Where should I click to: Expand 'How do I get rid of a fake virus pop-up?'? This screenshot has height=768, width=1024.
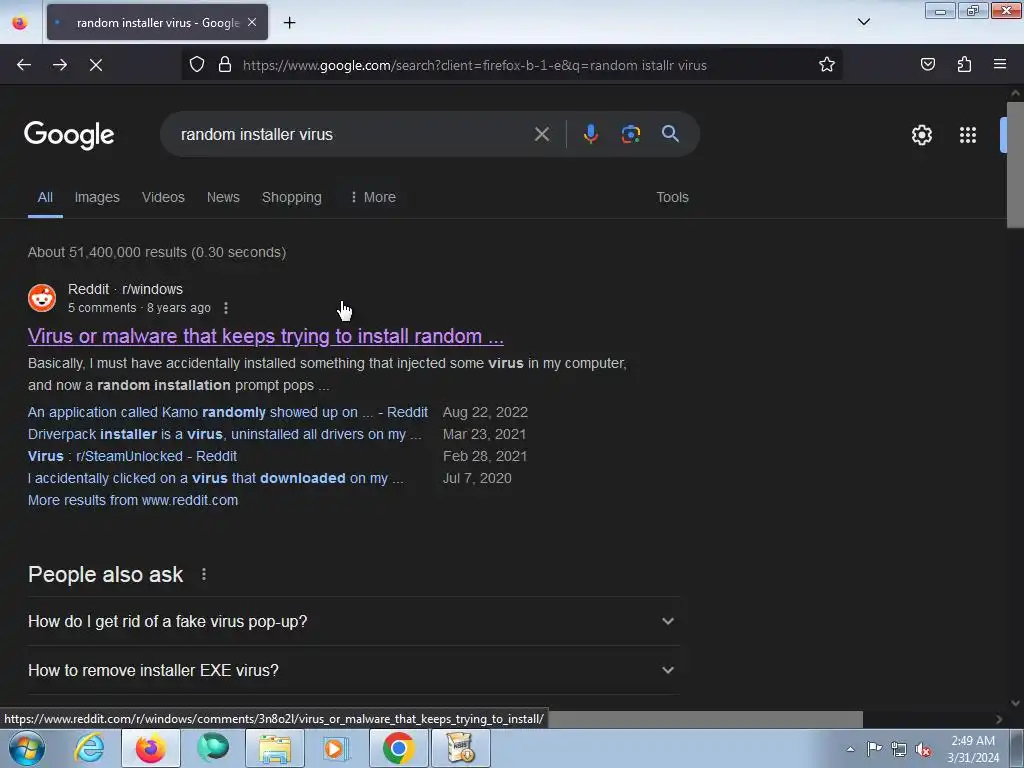coord(353,621)
